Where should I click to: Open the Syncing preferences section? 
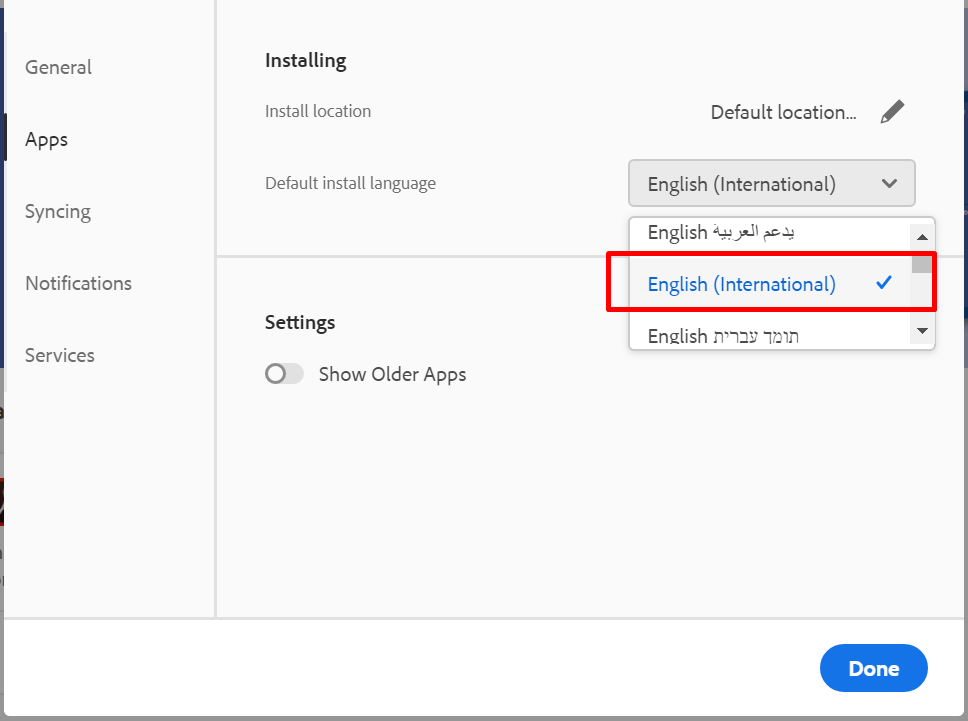click(57, 211)
